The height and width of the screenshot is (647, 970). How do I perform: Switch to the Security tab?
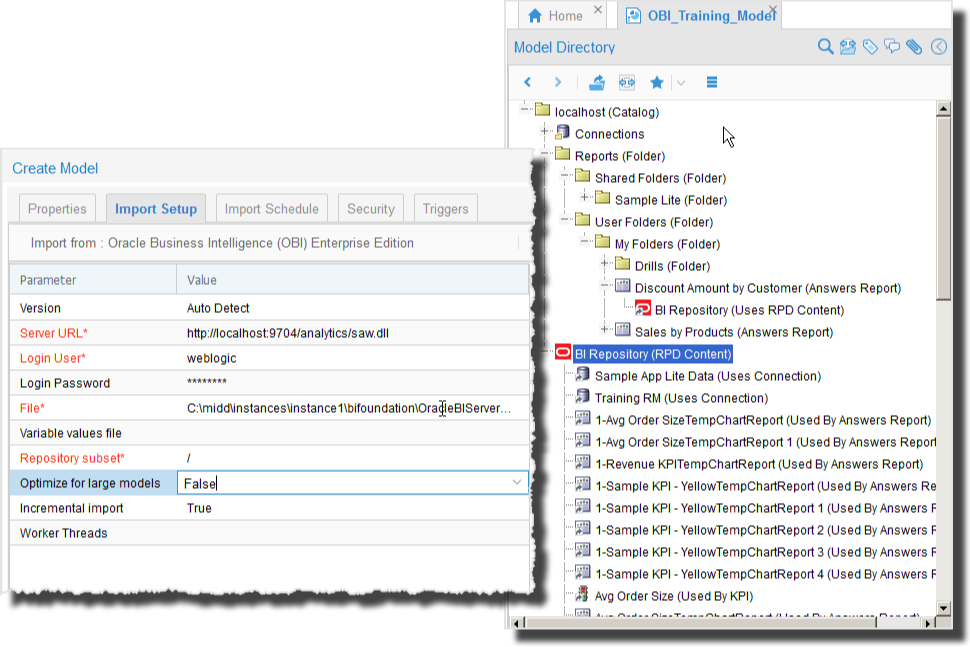[371, 209]
